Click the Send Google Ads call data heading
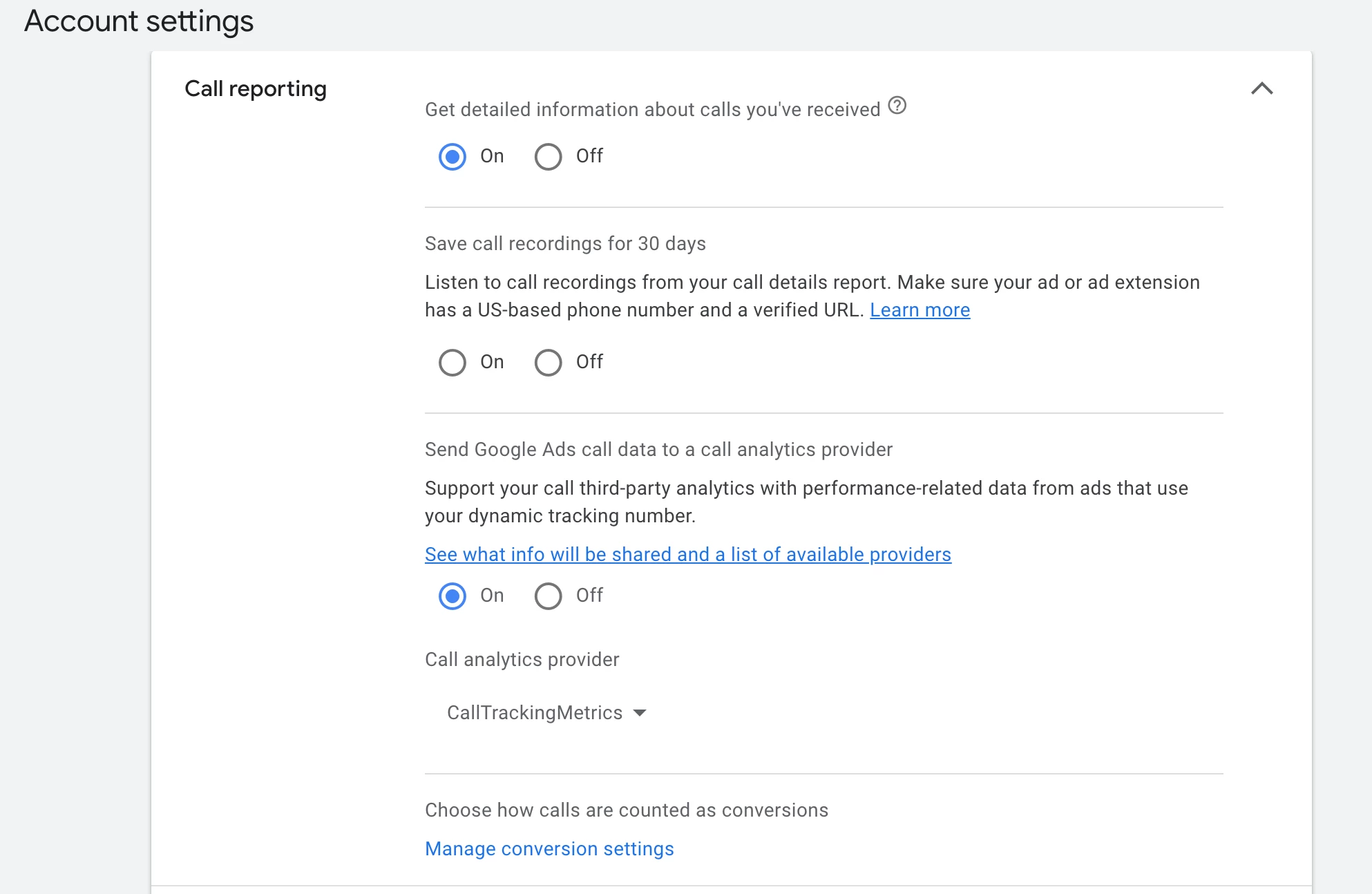The image size is (1372, 894). 658,450
